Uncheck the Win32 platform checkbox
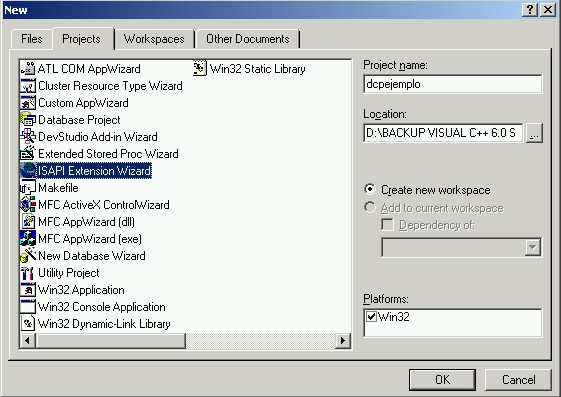Screen dimensions: 561x397 click(371, 316)
